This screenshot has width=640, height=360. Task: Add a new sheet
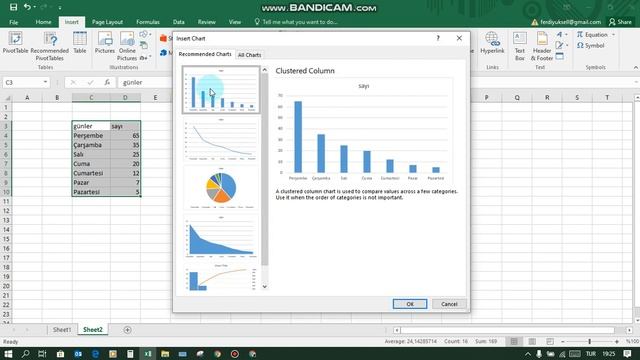pyautogui.click(x=127, y=330)
